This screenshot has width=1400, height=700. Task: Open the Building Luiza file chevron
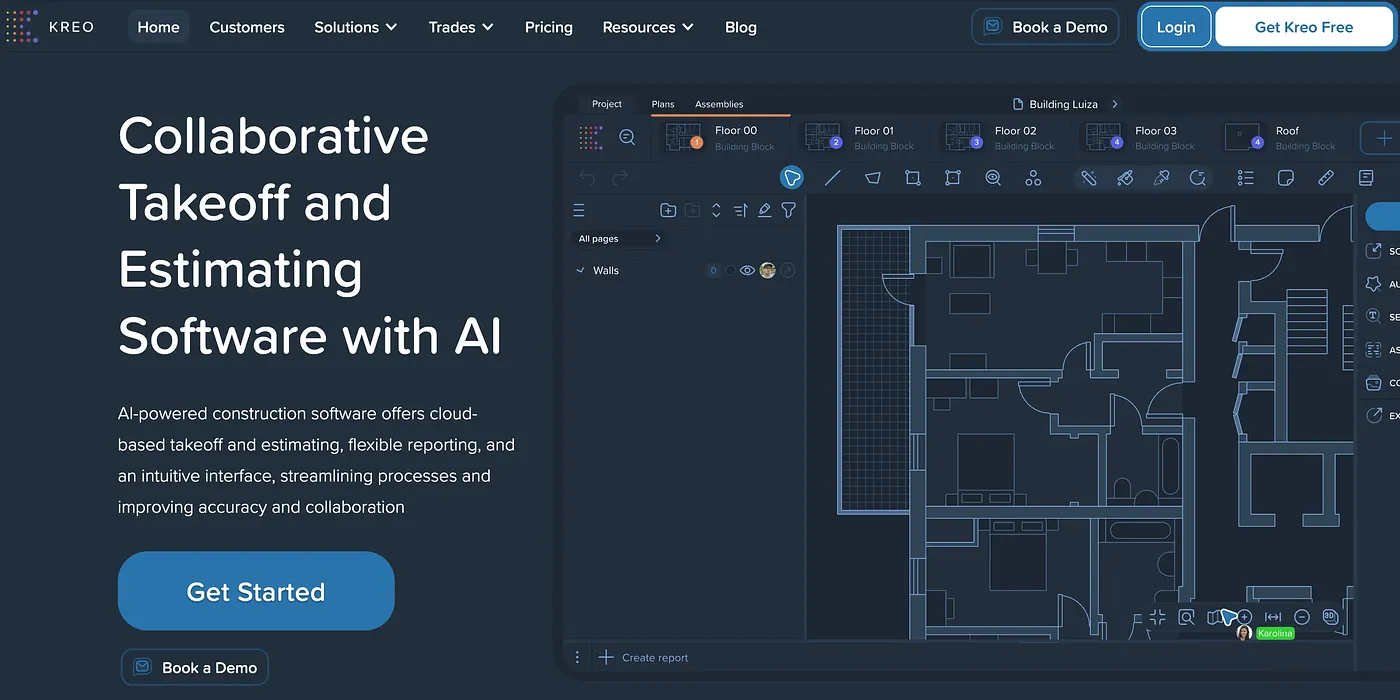pos(1115,104)
